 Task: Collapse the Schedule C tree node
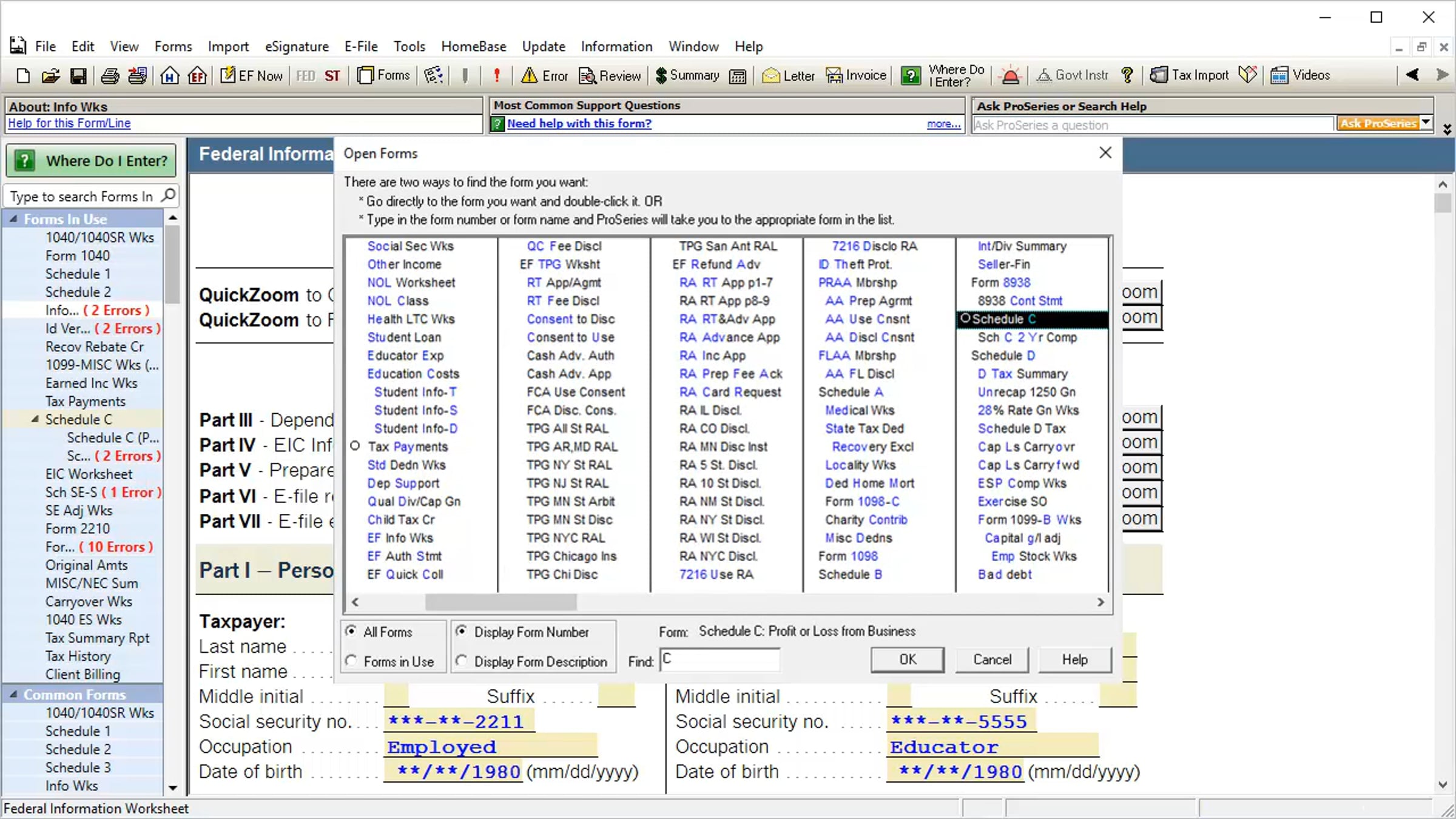coord(35,419)
